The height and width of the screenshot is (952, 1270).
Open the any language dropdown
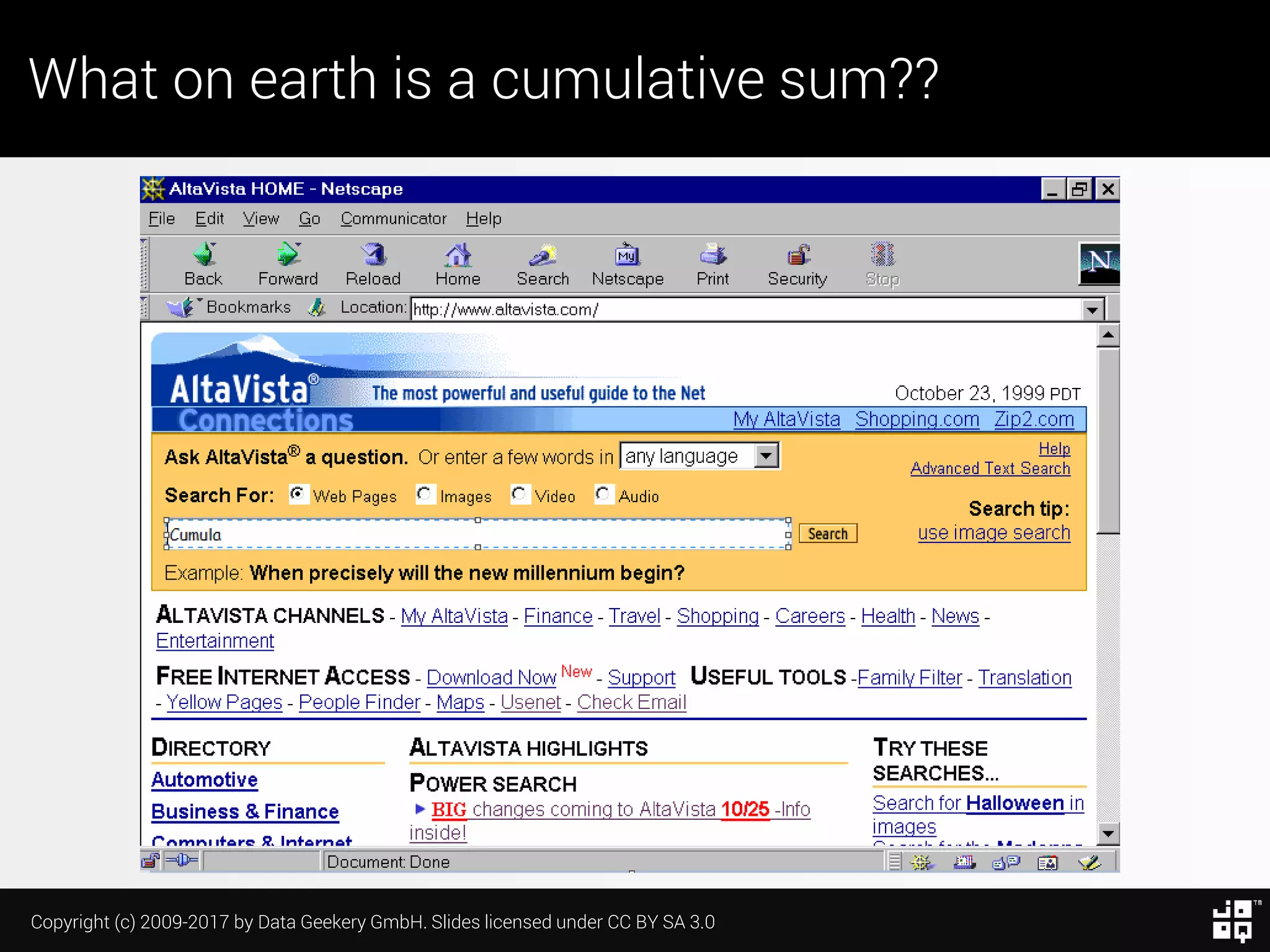tap(699, 456)
